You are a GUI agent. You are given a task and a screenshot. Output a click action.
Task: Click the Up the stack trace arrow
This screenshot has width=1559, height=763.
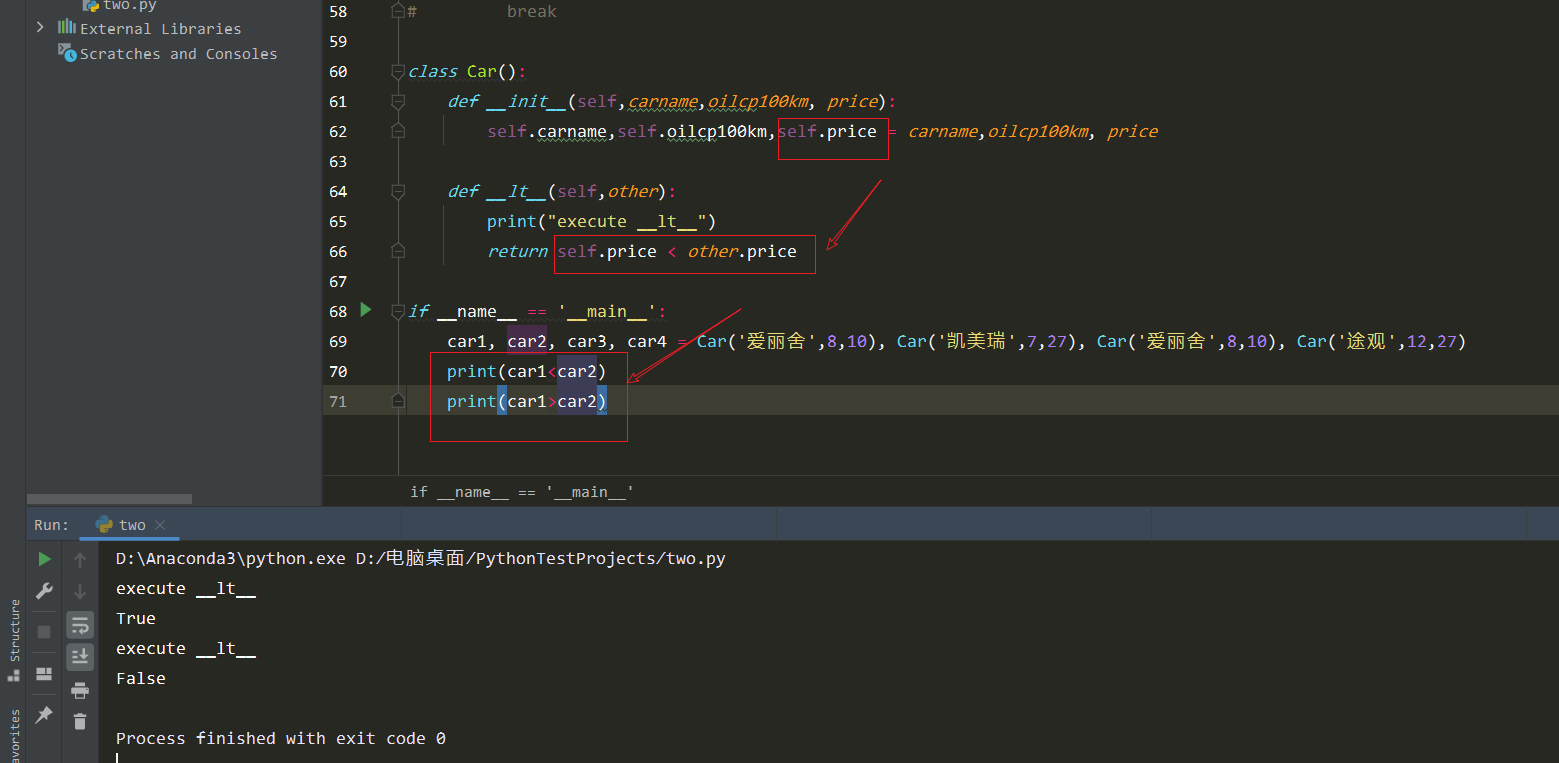[x=80, y=560]
